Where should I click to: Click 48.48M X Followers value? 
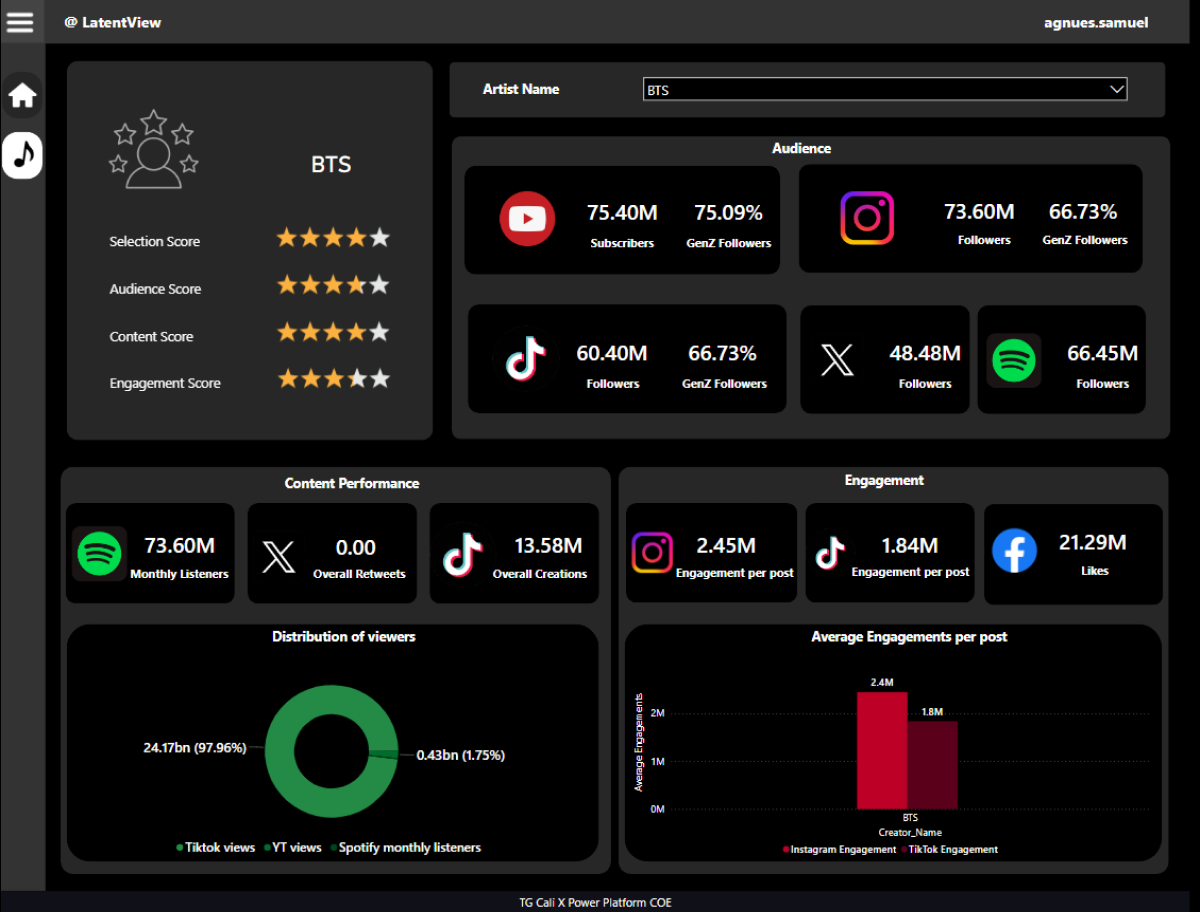(x=925, y=353)
